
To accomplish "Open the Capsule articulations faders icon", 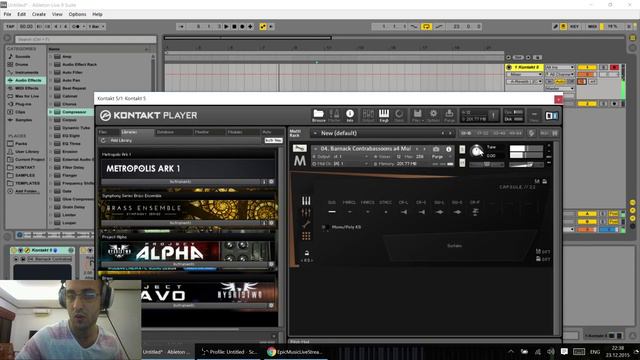I will [306, 200].
